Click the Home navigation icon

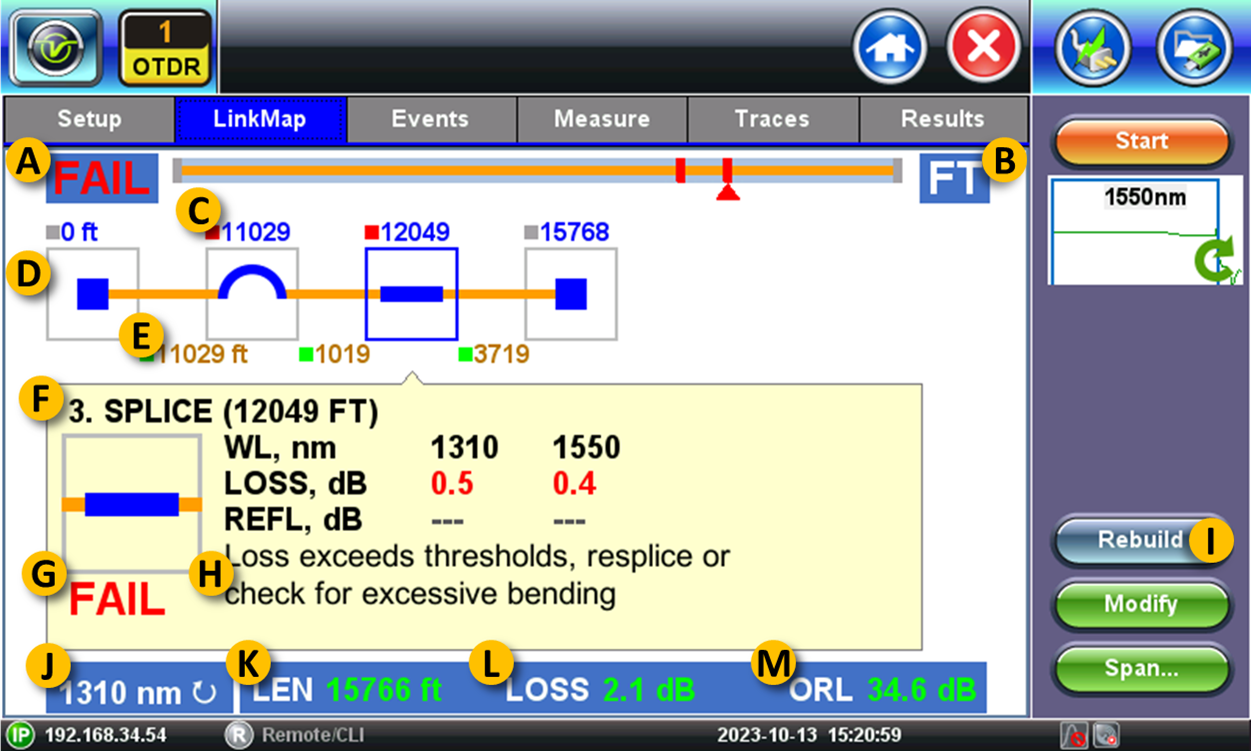click(x=889, y=45)
